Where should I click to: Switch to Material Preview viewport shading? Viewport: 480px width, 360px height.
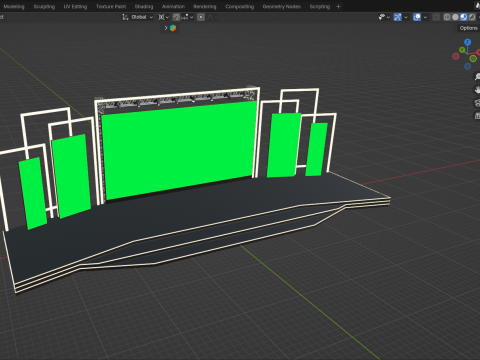point(464,17)
